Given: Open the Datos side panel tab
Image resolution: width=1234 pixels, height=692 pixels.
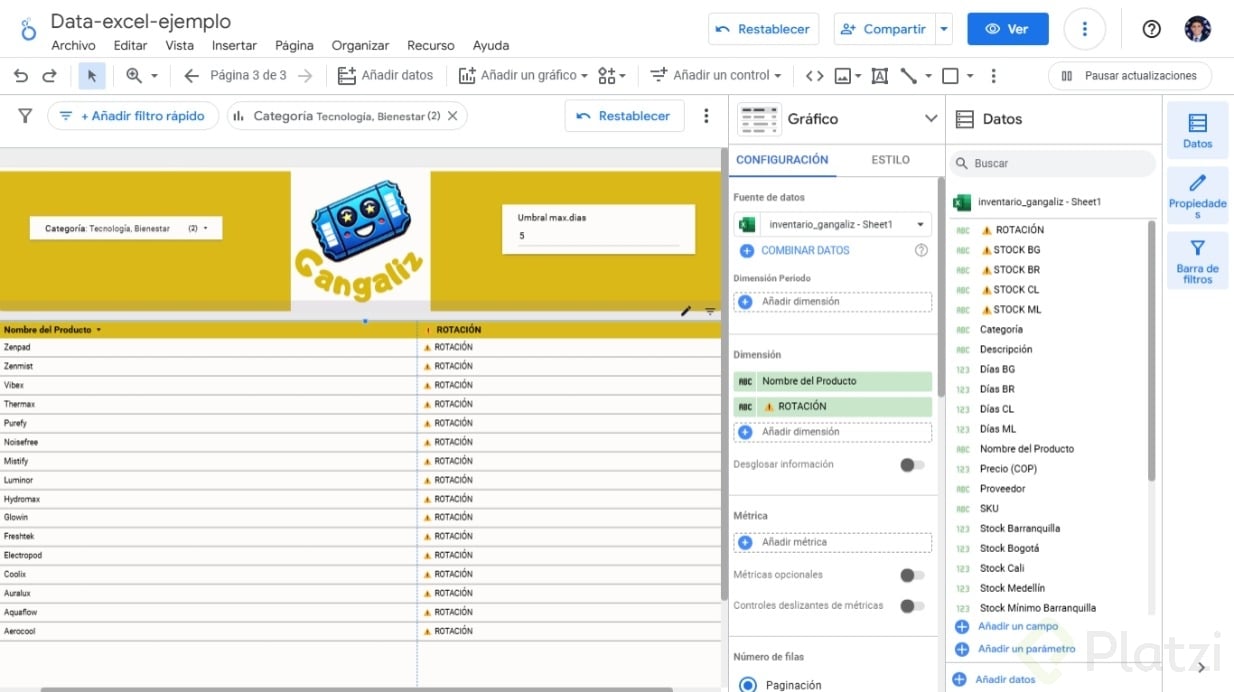Looking at the screenshot, I should click(1197, 131).
